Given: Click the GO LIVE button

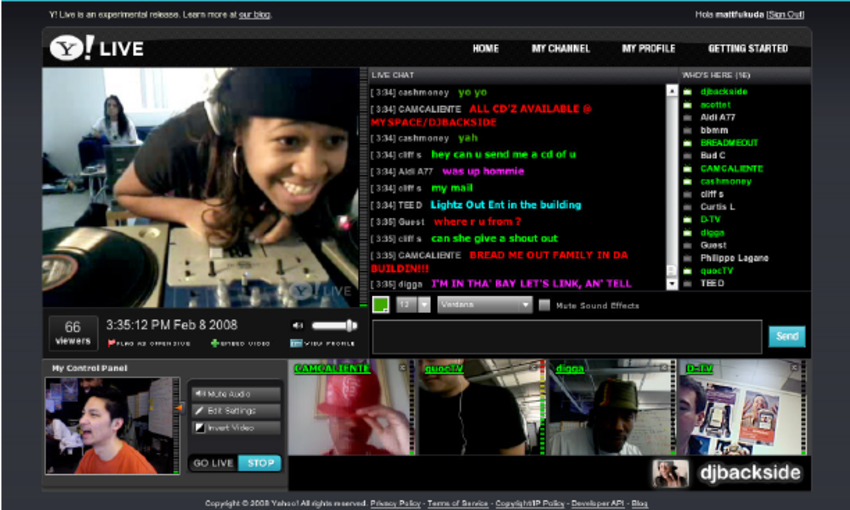Looking at the screenshot, I should click(213, 463).
